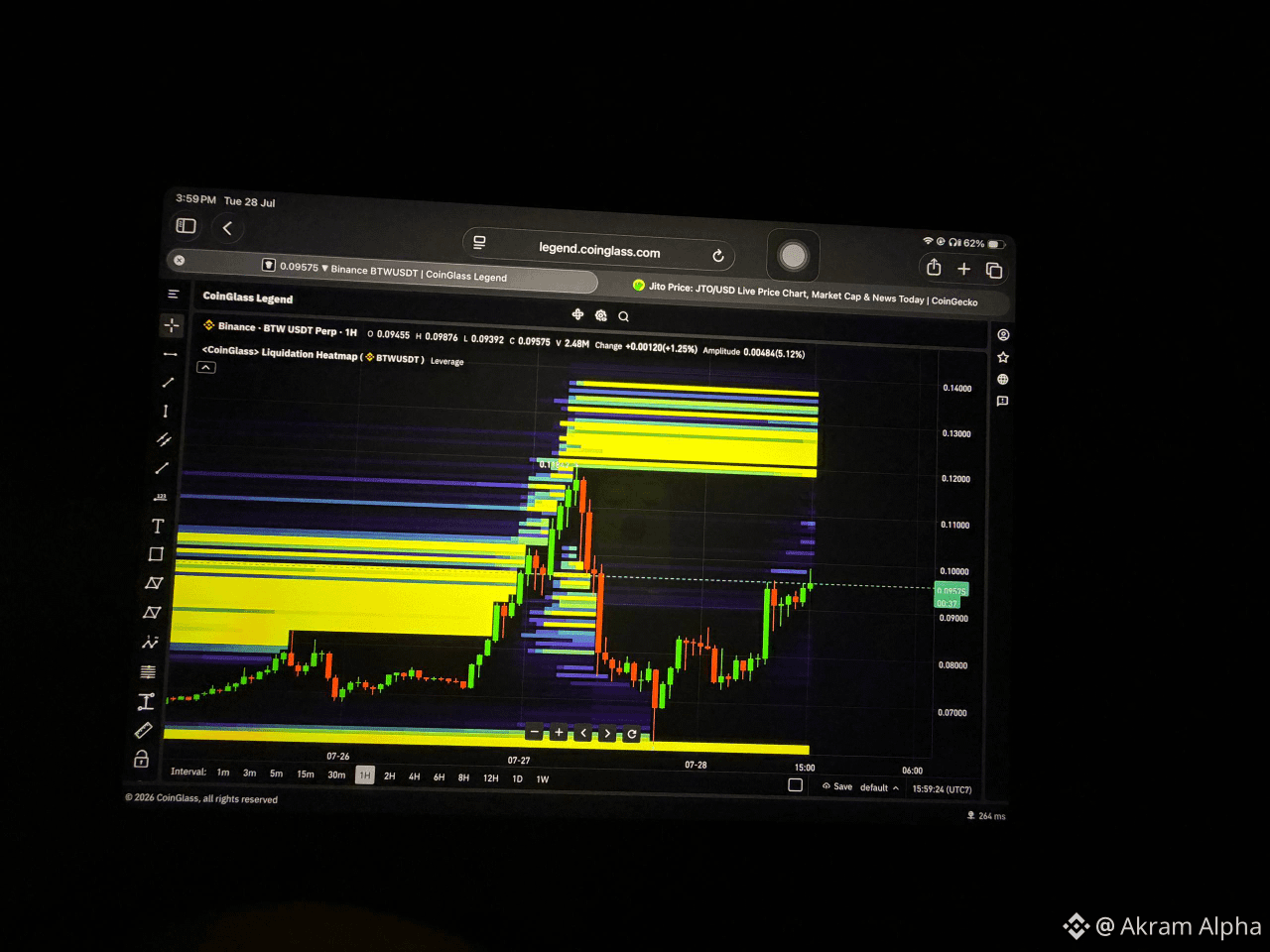
Task: Open the CoinGlass Legend hamburger menu
Action: [173, 295]
